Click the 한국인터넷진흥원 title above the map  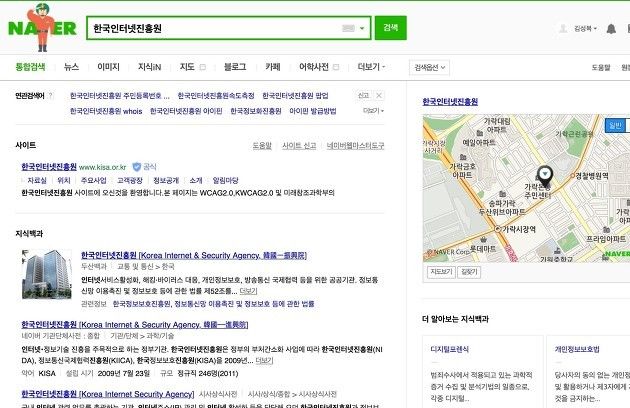(x=450, y=102)
